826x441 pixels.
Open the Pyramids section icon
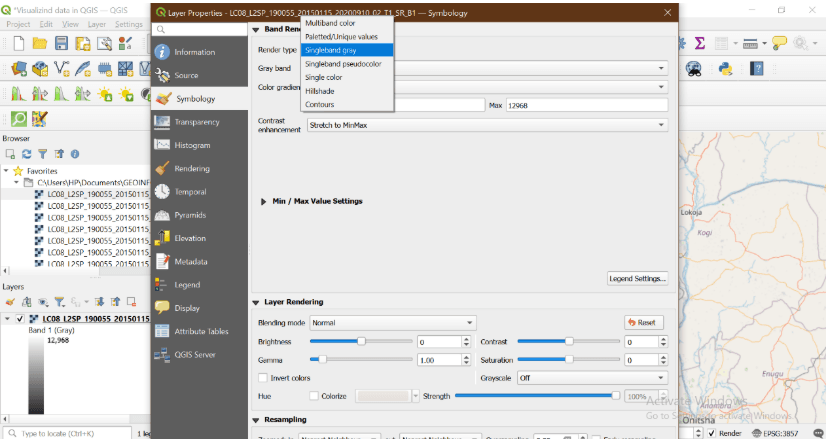163,215
